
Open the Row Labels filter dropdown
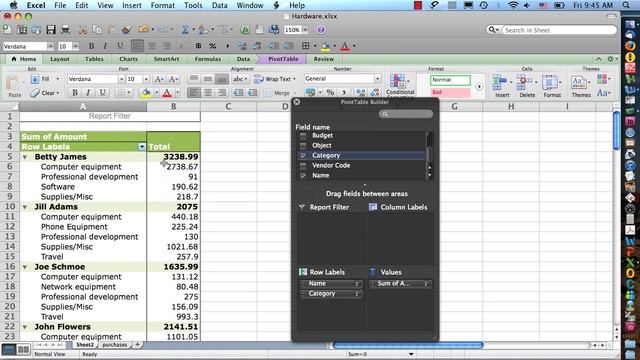(142, 147)
